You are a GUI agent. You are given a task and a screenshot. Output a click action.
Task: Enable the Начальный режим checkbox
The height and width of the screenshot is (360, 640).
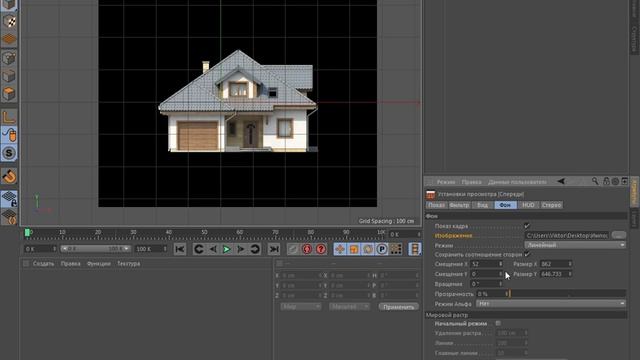click(498, 323)
